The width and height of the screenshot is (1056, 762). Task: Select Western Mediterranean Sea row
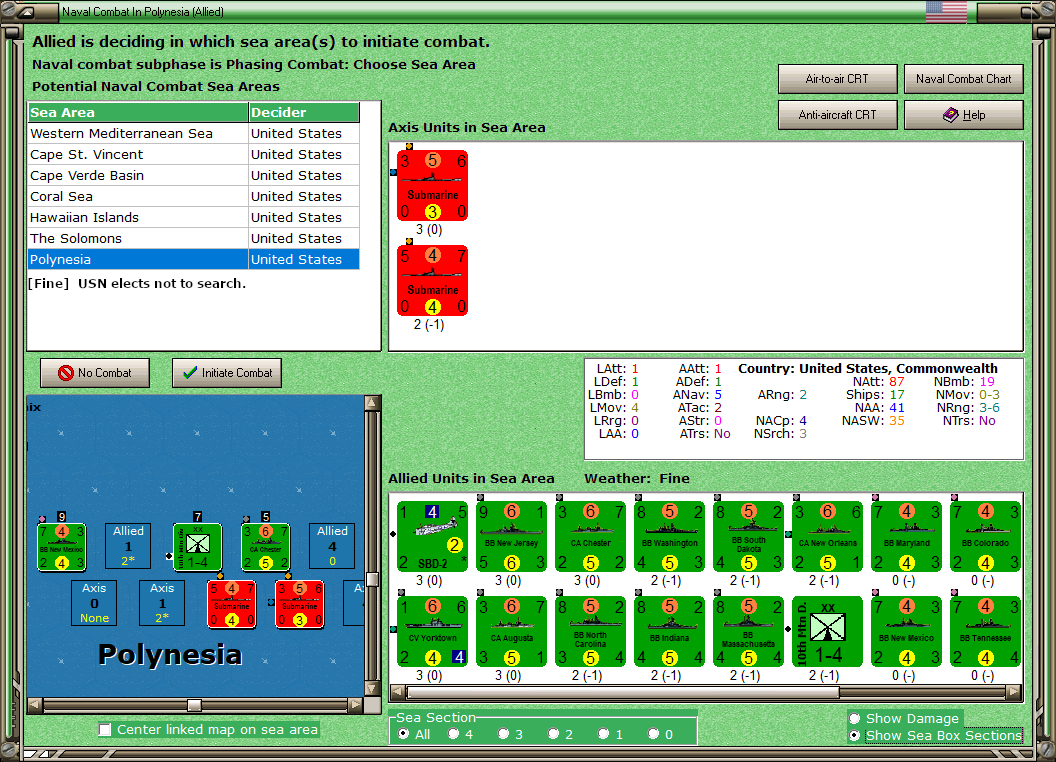[x=194, y=133]
